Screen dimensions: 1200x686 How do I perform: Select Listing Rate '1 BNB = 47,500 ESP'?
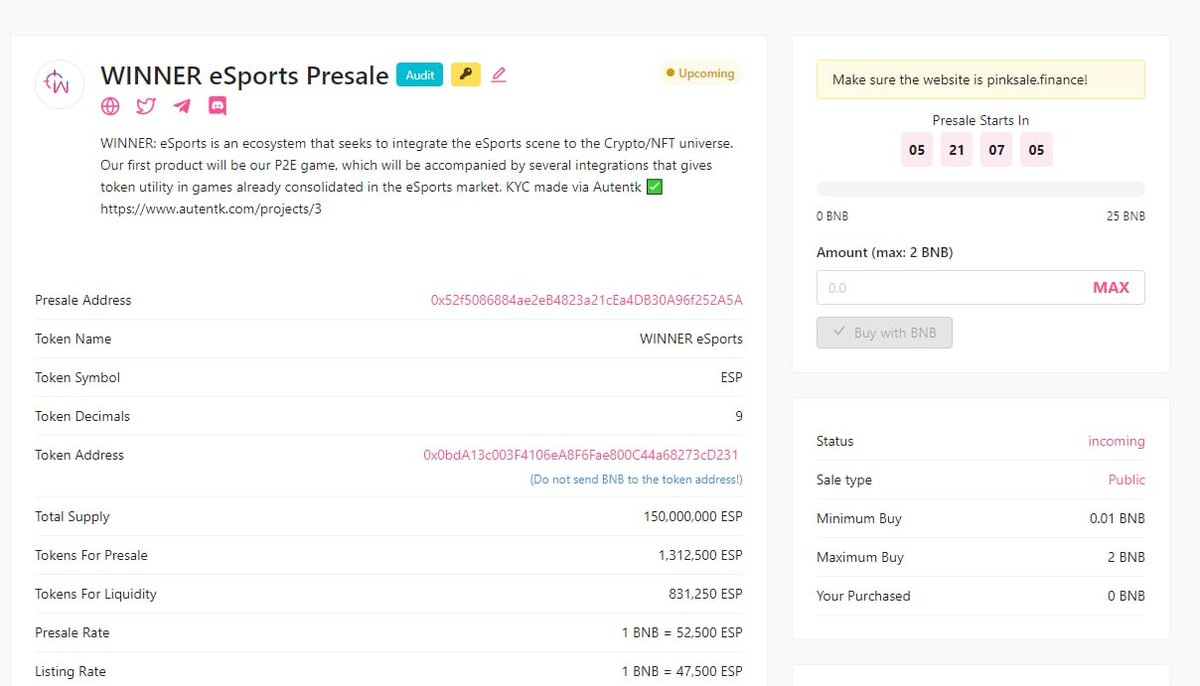[x=682, y=671]
